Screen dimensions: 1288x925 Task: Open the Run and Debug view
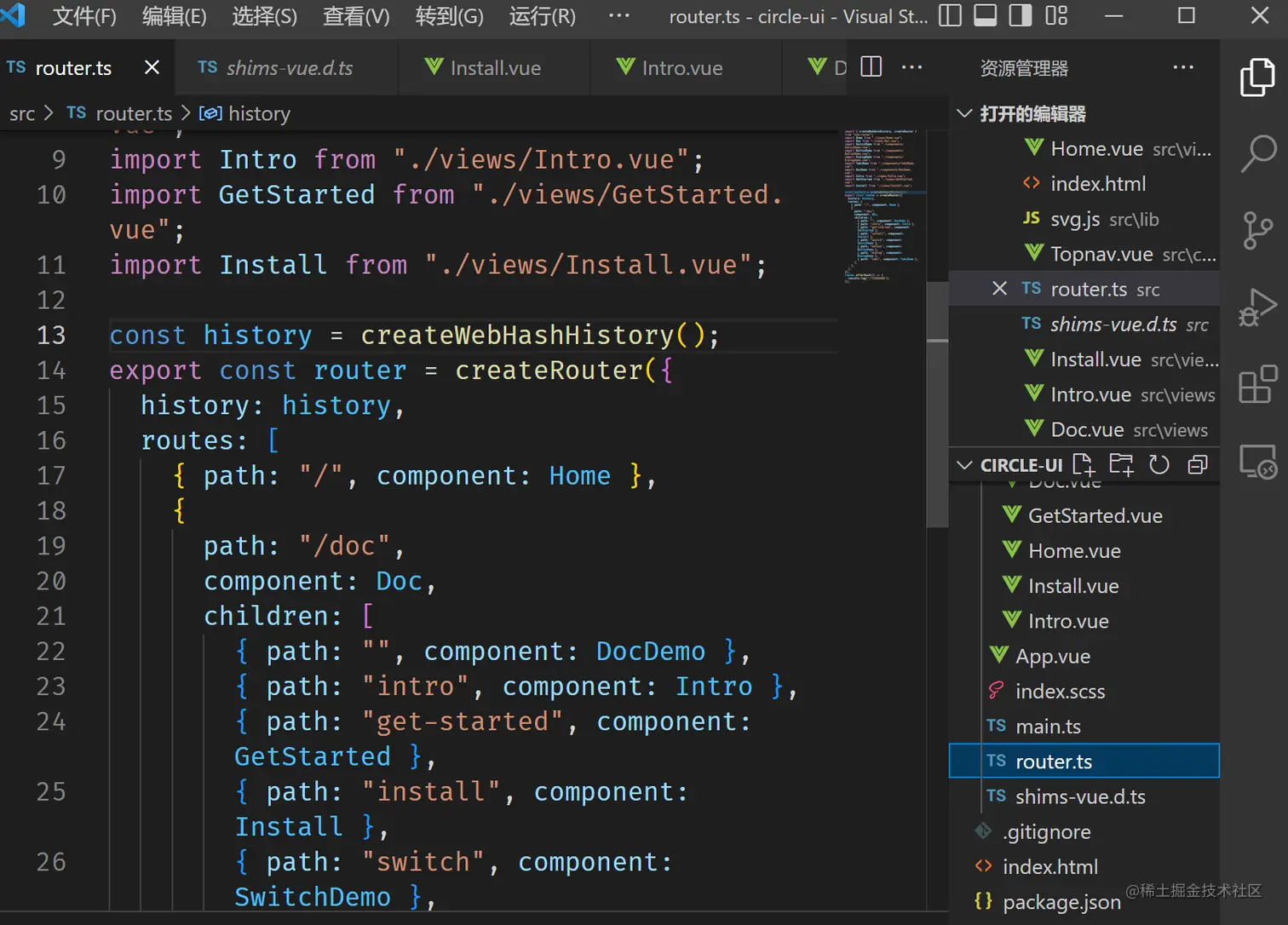point(1257,307)
